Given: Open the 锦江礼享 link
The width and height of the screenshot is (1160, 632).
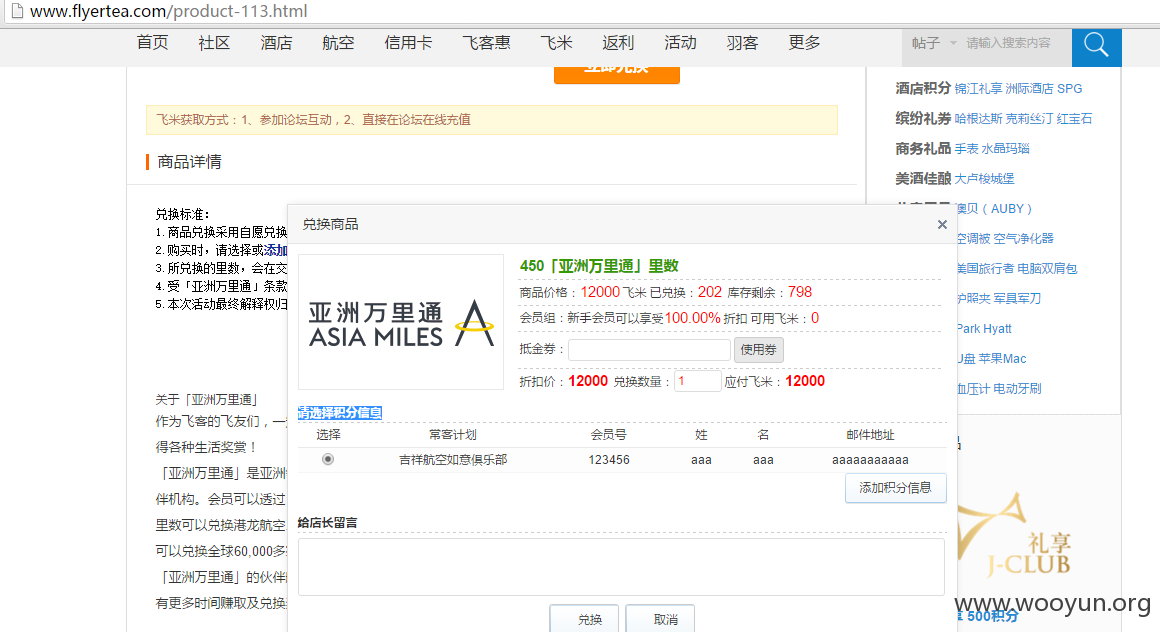Looking at the screenshot, I should coord(977,88).
